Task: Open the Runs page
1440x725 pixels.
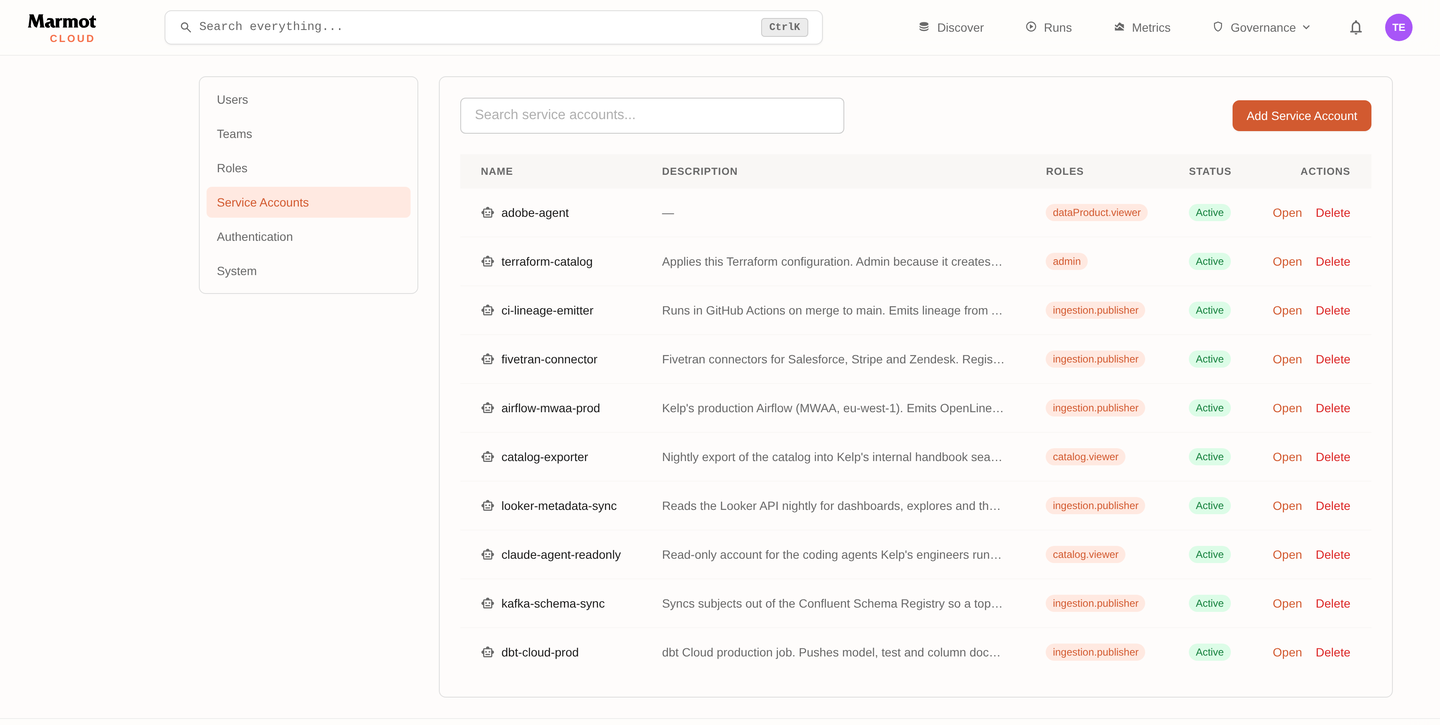Action: click(x=1048, y=28)
